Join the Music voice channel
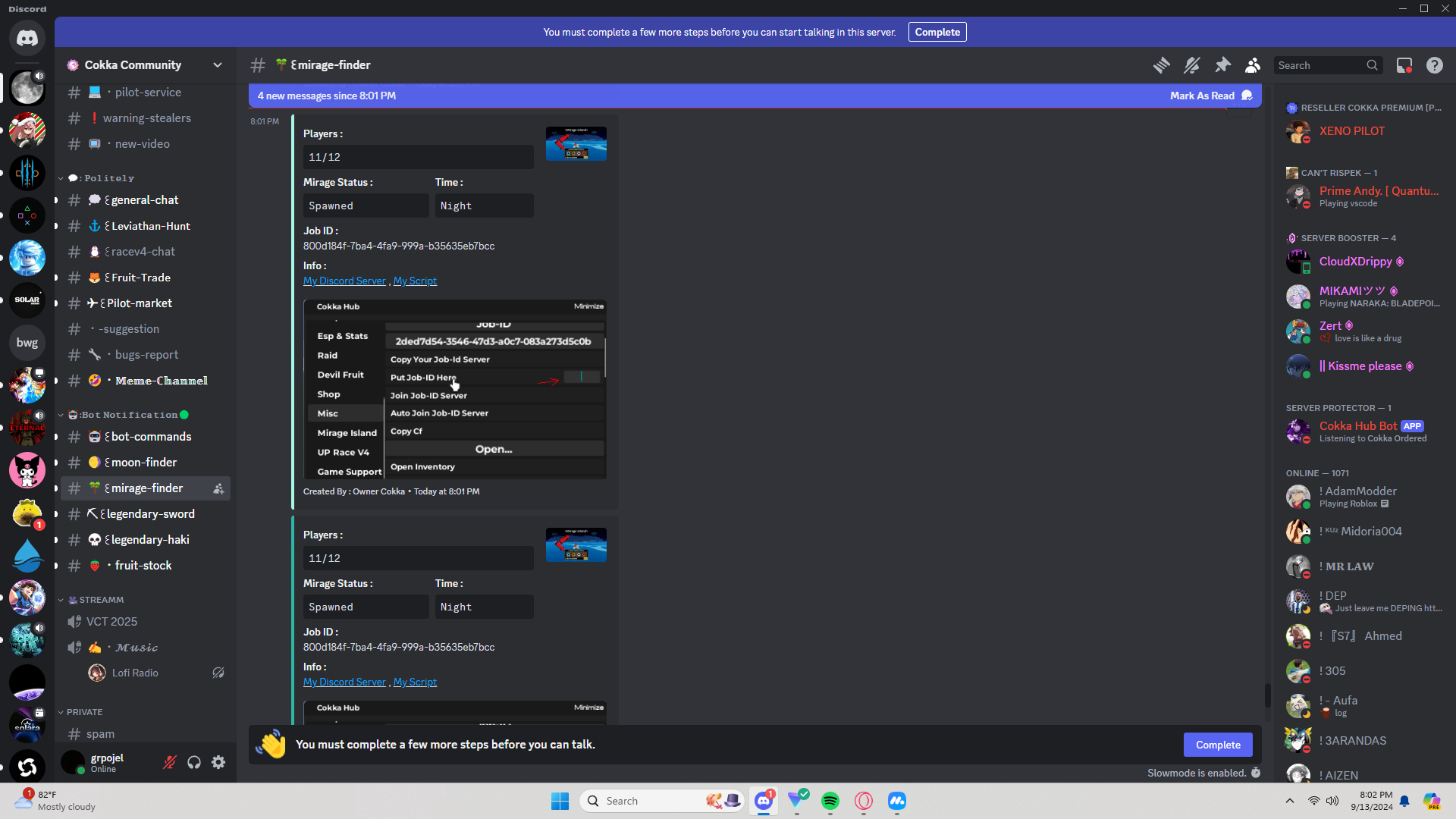Screen dimensions: 1456x819 (x=146, y=648)
